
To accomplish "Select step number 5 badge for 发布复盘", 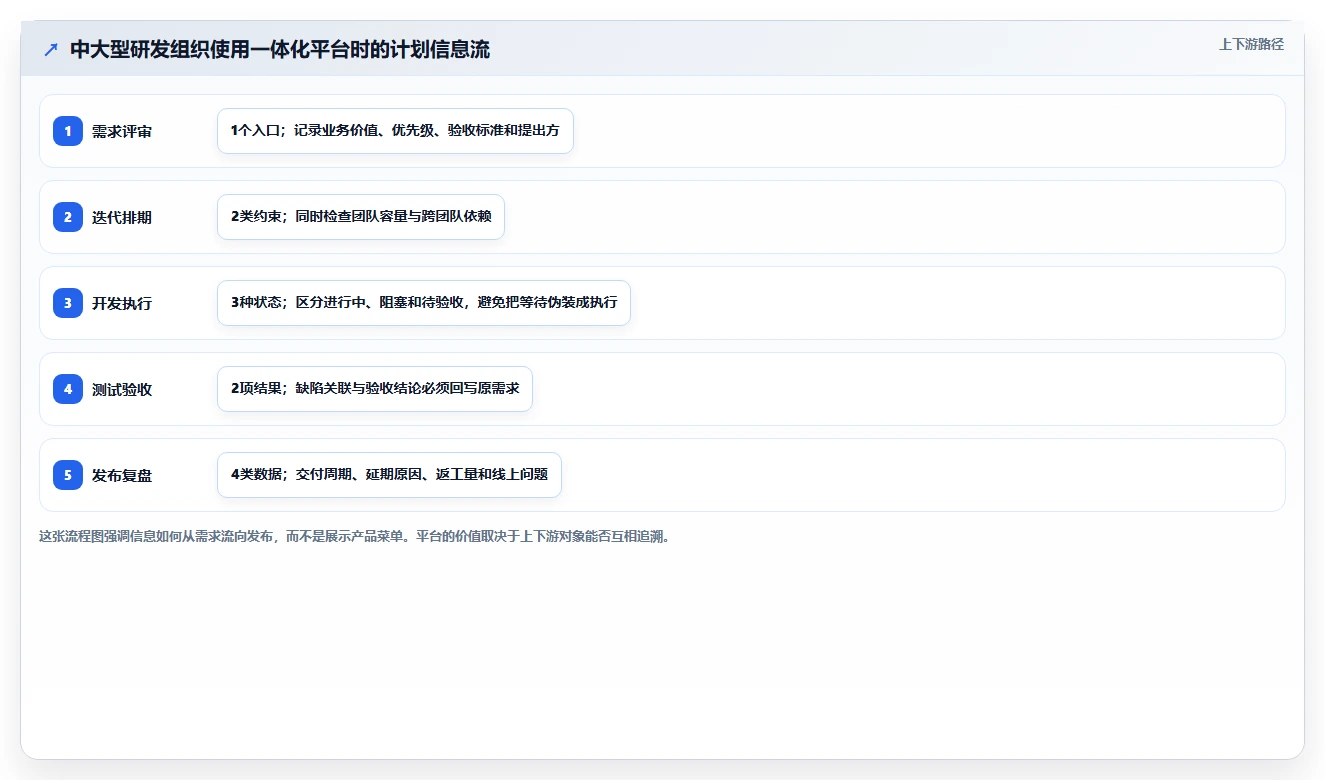I will tap(68, 475).
